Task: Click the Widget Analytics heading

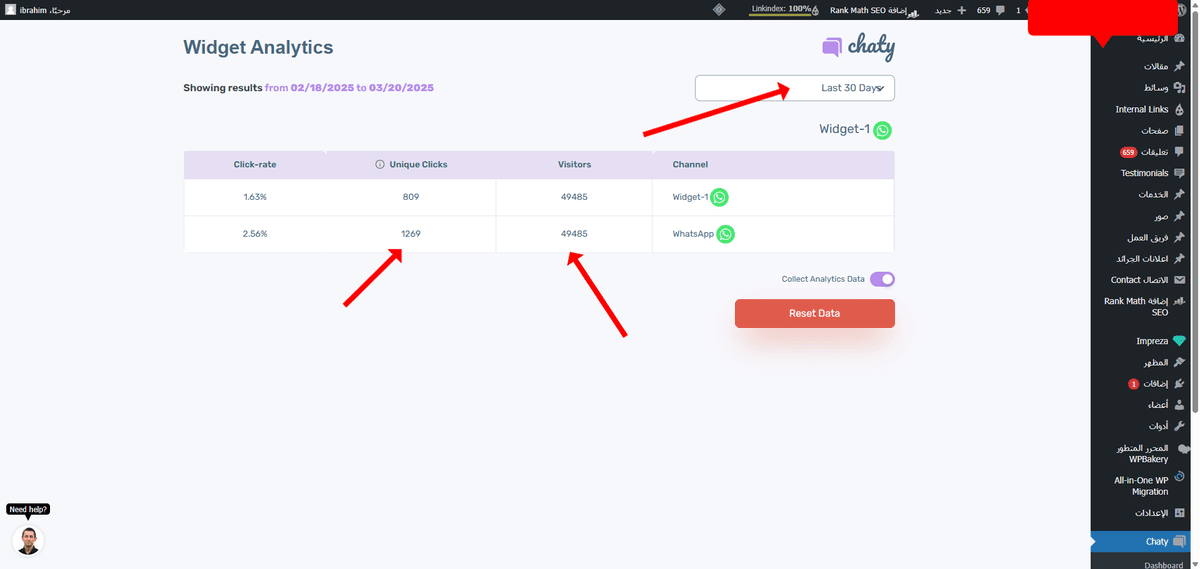Action: pos(258,47)
